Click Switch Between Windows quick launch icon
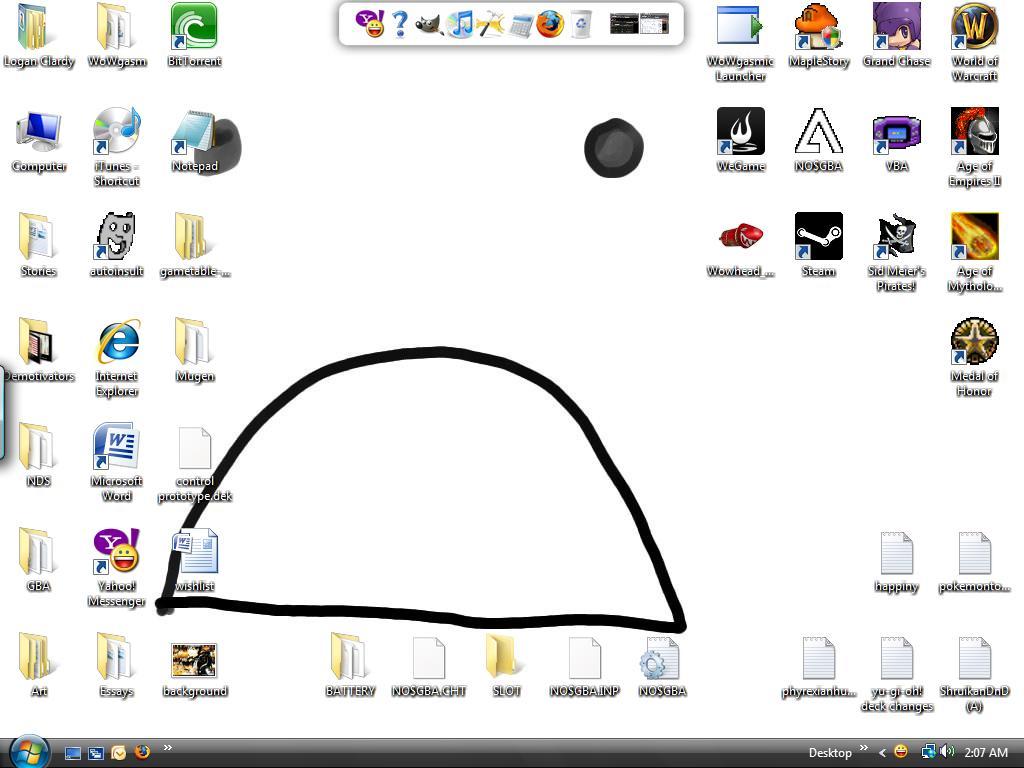Screen dimensions: 1024x768 point(96,753)
